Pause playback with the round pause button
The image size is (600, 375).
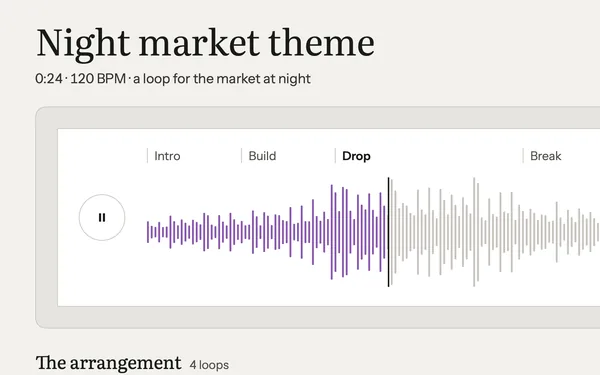[x=102, y=217]
